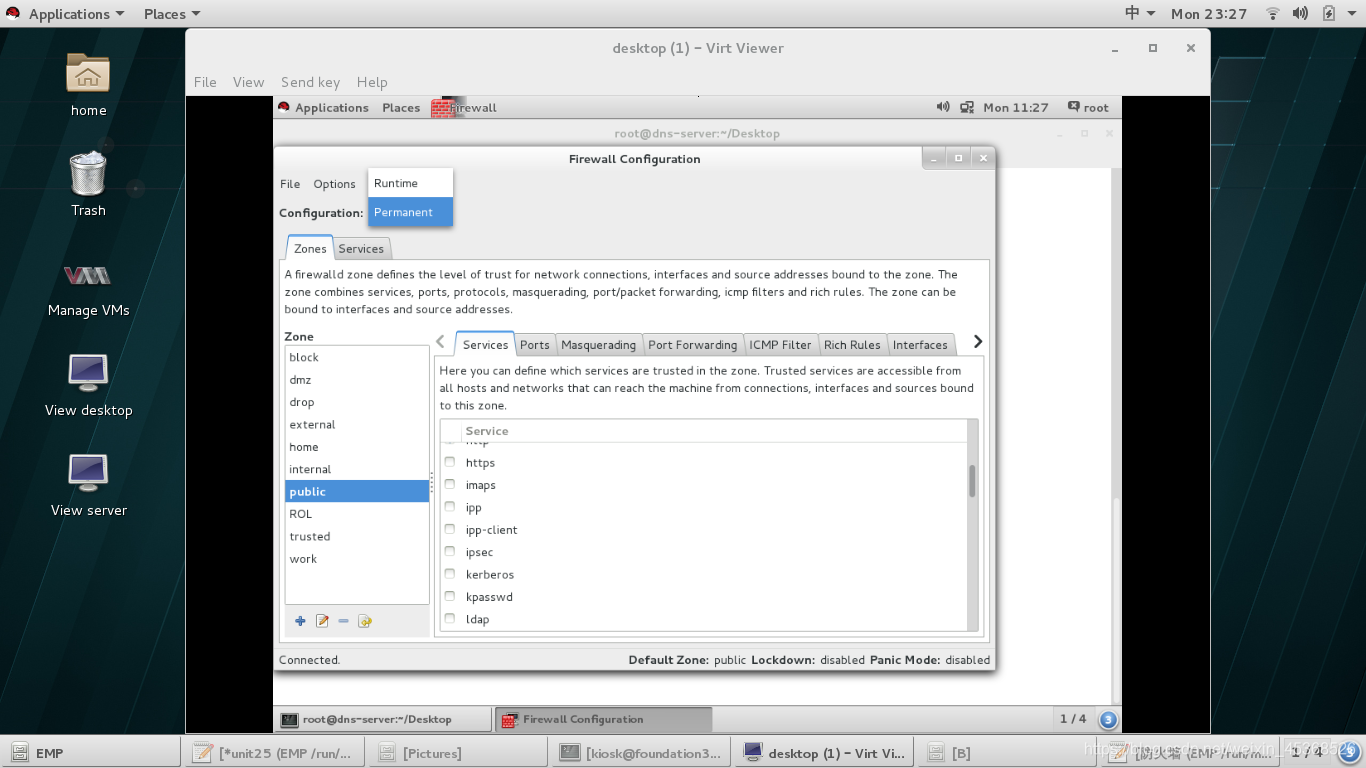The height and width of the screenshot is (768, 1366).
Task: Open Virt Viewer View menu
Action: pyautogui.click(x=248, y=82)
